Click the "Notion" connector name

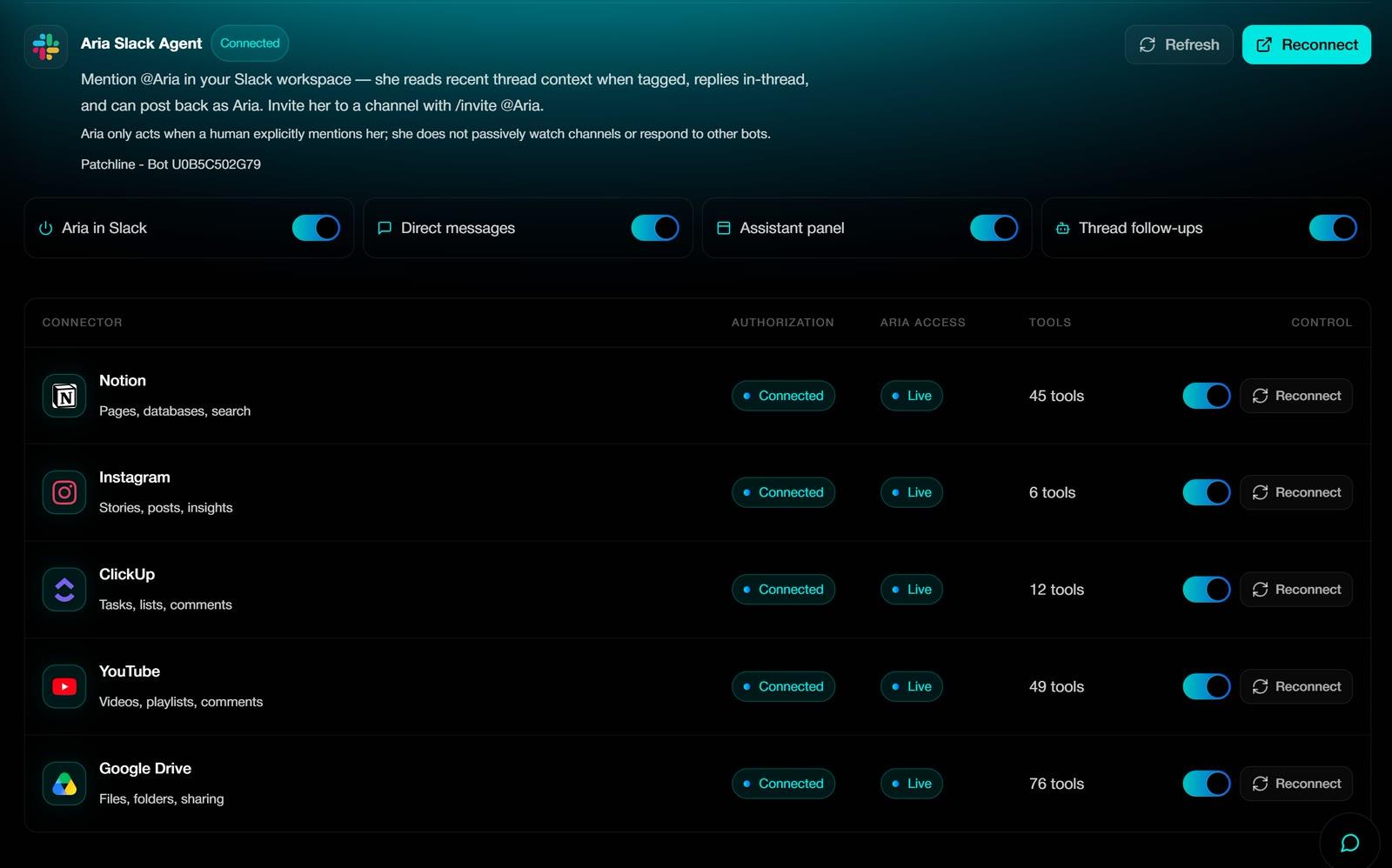[123, 381]
